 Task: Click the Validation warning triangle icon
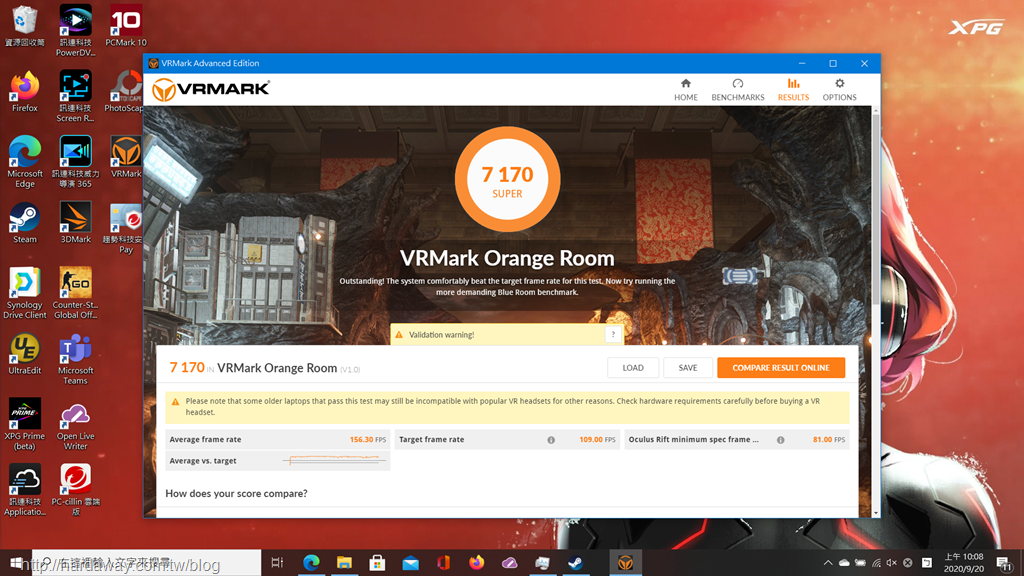pos(399,334)
